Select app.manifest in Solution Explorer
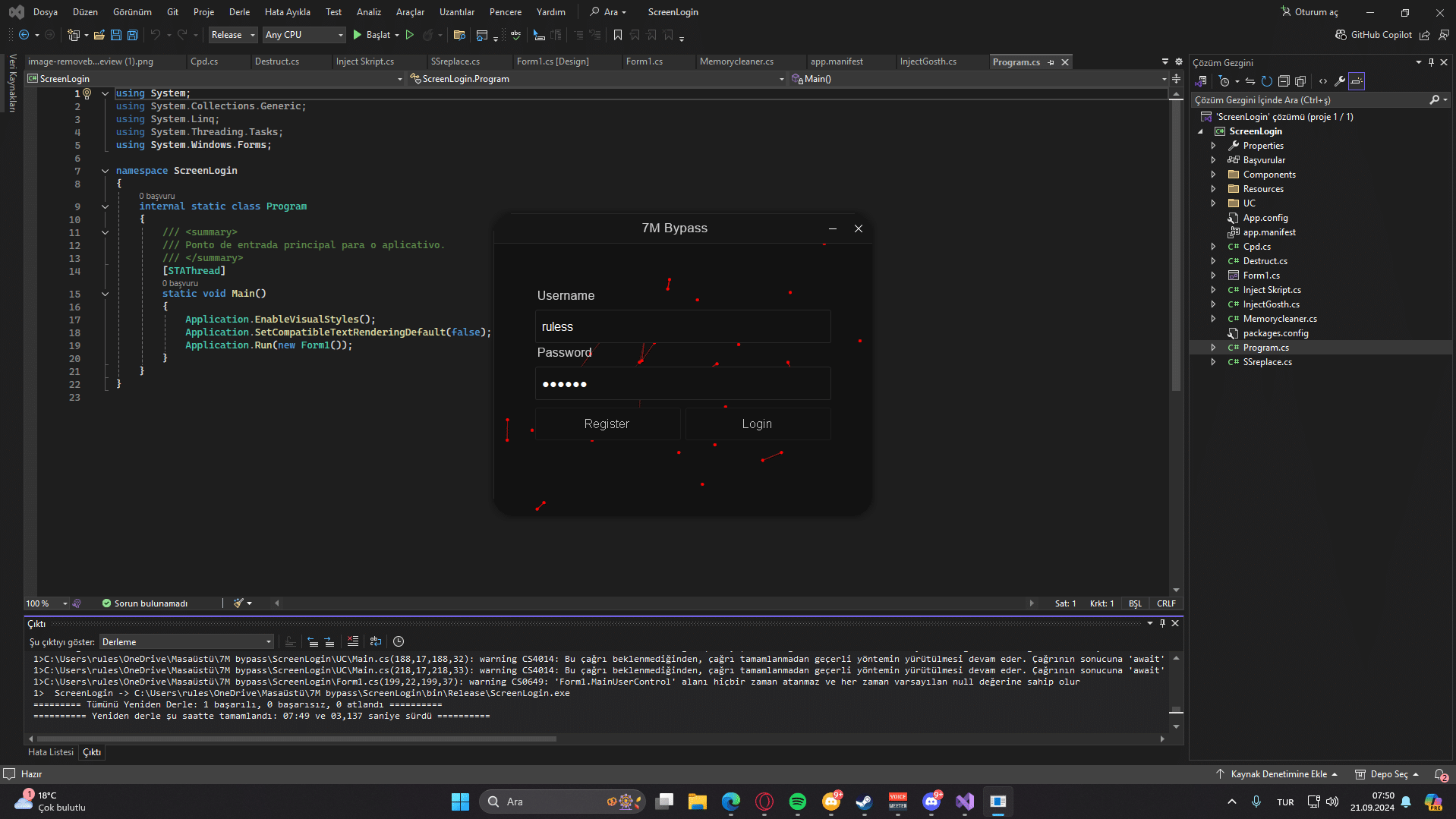 1269,232
